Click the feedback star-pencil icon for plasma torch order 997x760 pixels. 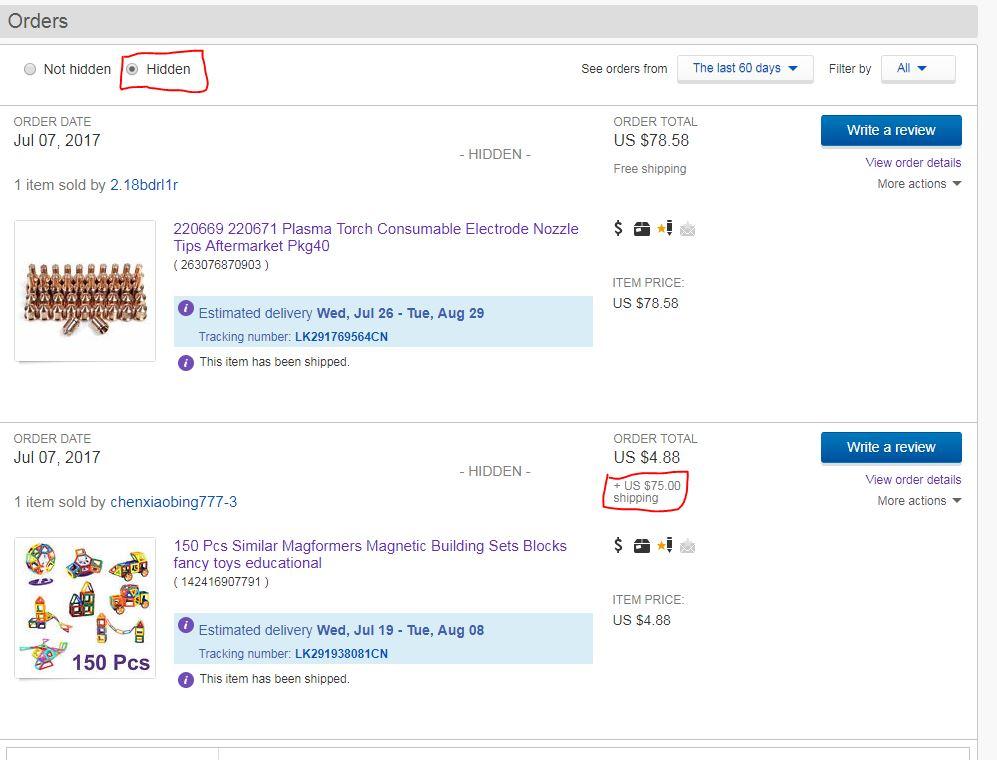point(665,229)
